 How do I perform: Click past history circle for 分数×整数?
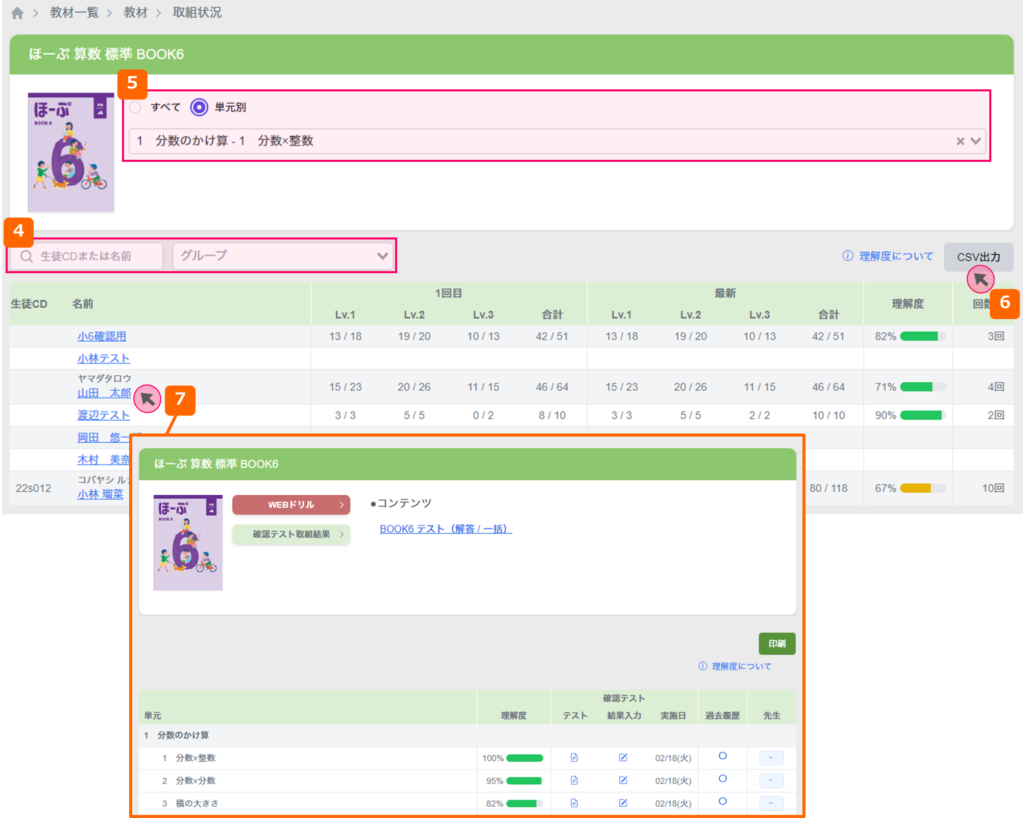[x=722, y=757]
